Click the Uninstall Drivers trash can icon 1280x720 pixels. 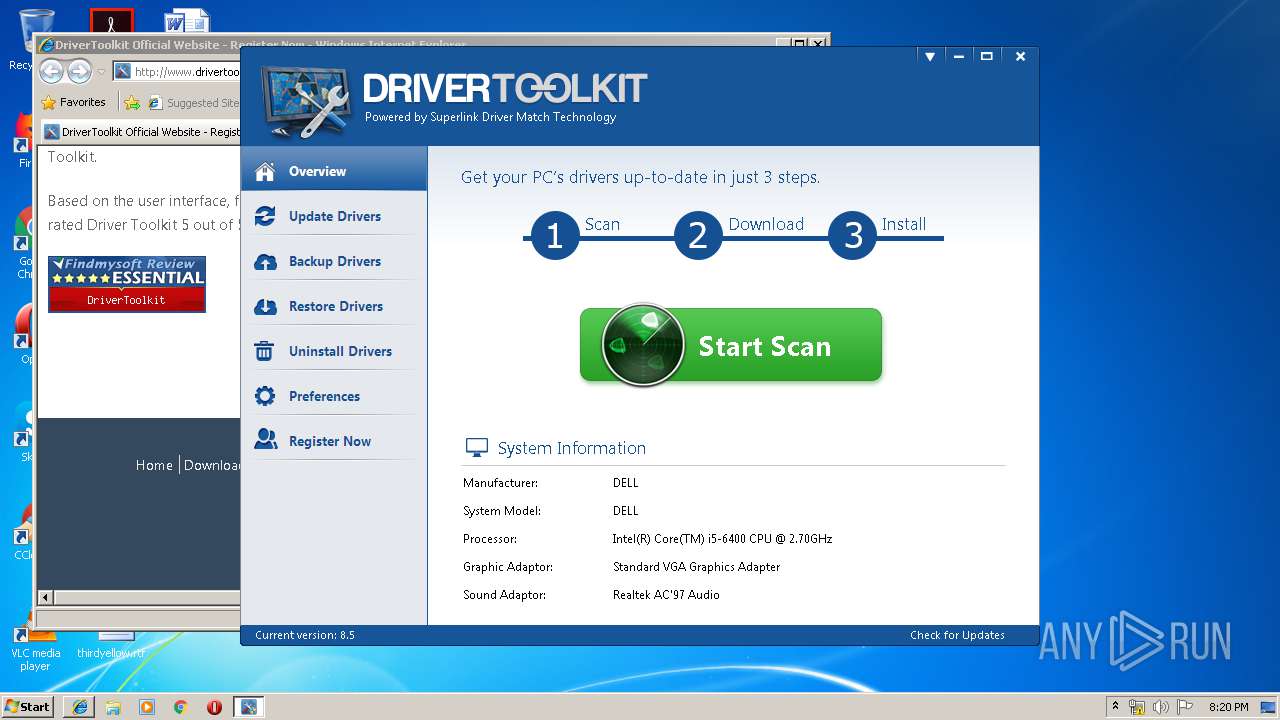click(265, 351)
